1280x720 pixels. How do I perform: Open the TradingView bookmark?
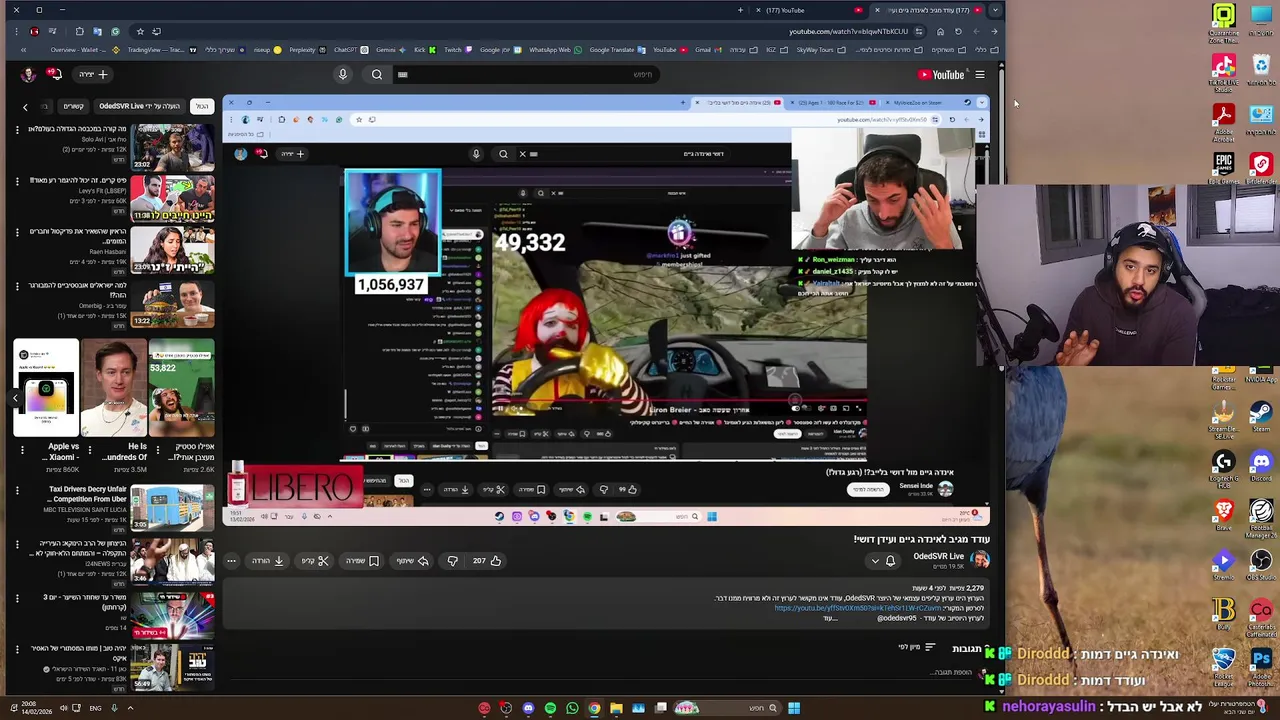pyautogui.click(x=162, y=50)
